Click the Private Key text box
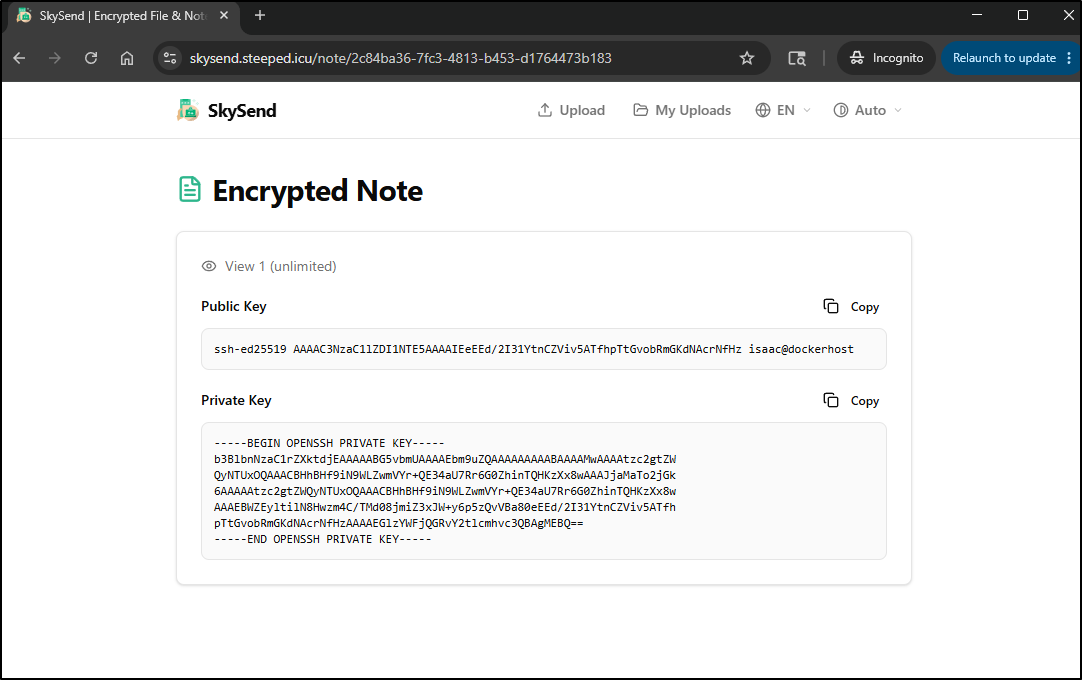Image resolution: width=1082 pixels, height=680 pixels. click(544, 491)
